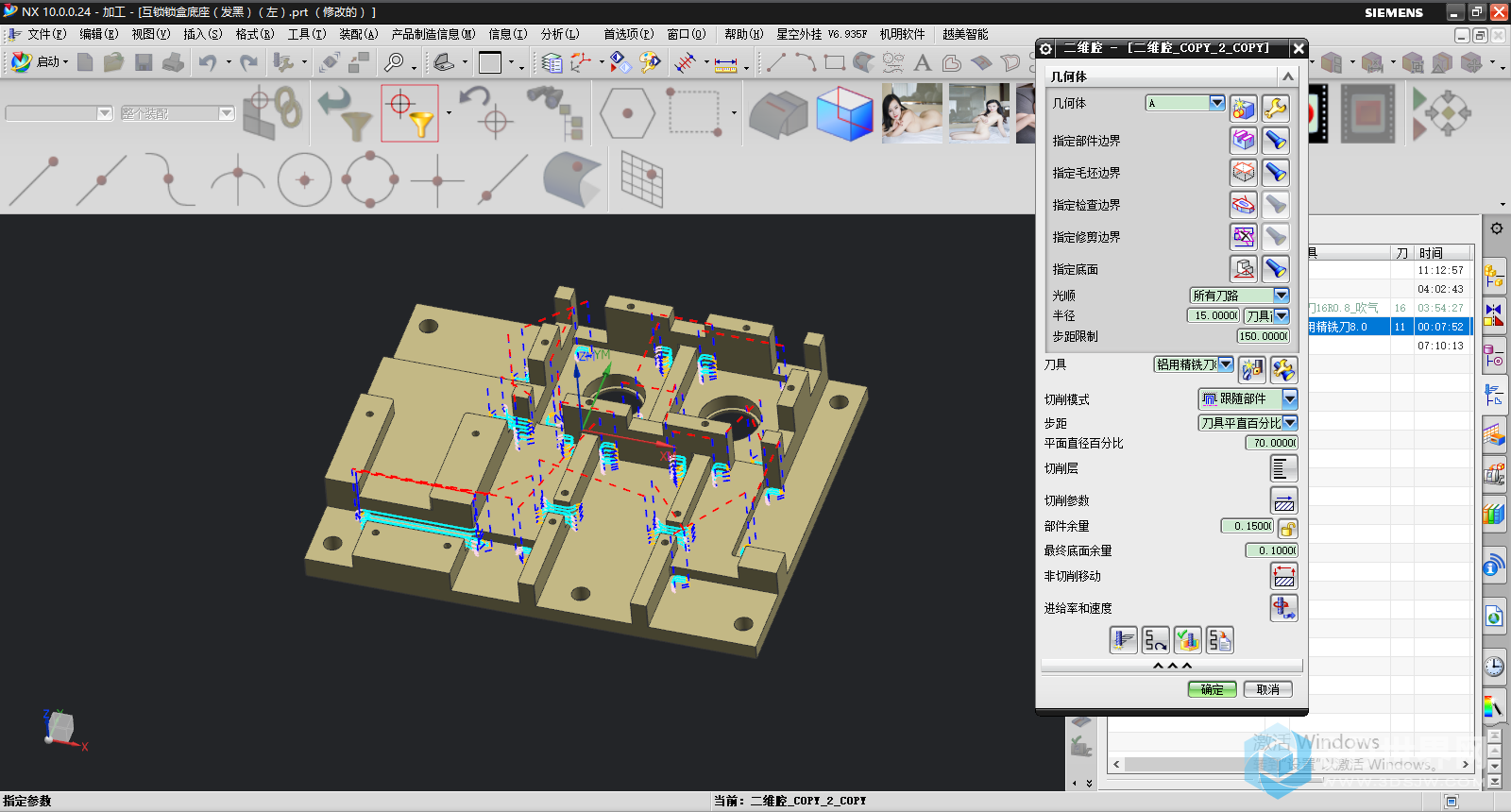Open the 视图(V) menu
This screenshot has height=812, width=1511.
[150, 34]
